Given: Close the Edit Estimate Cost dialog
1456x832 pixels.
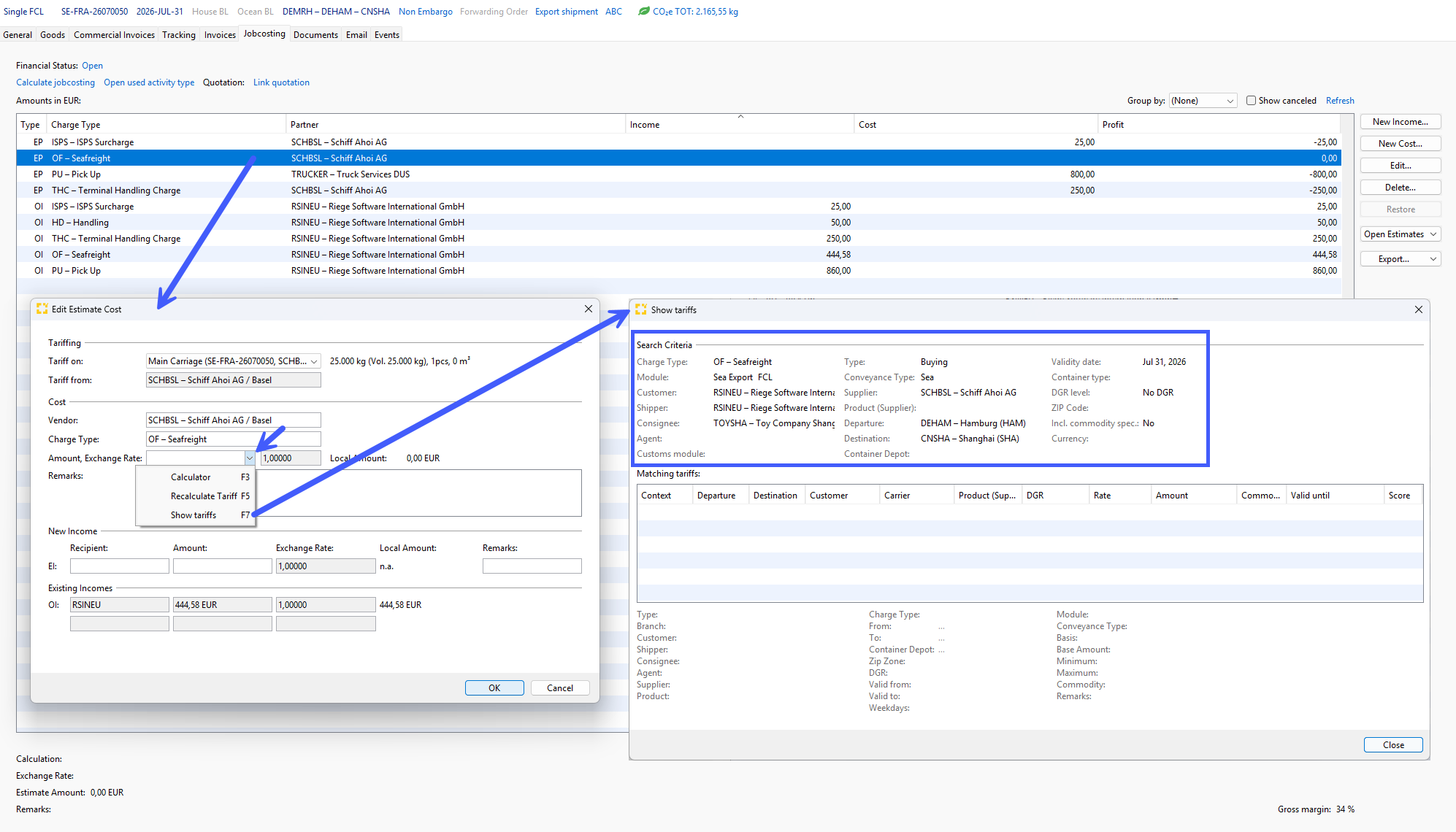Looking at the screenshot, I should [x=589, y=309].
